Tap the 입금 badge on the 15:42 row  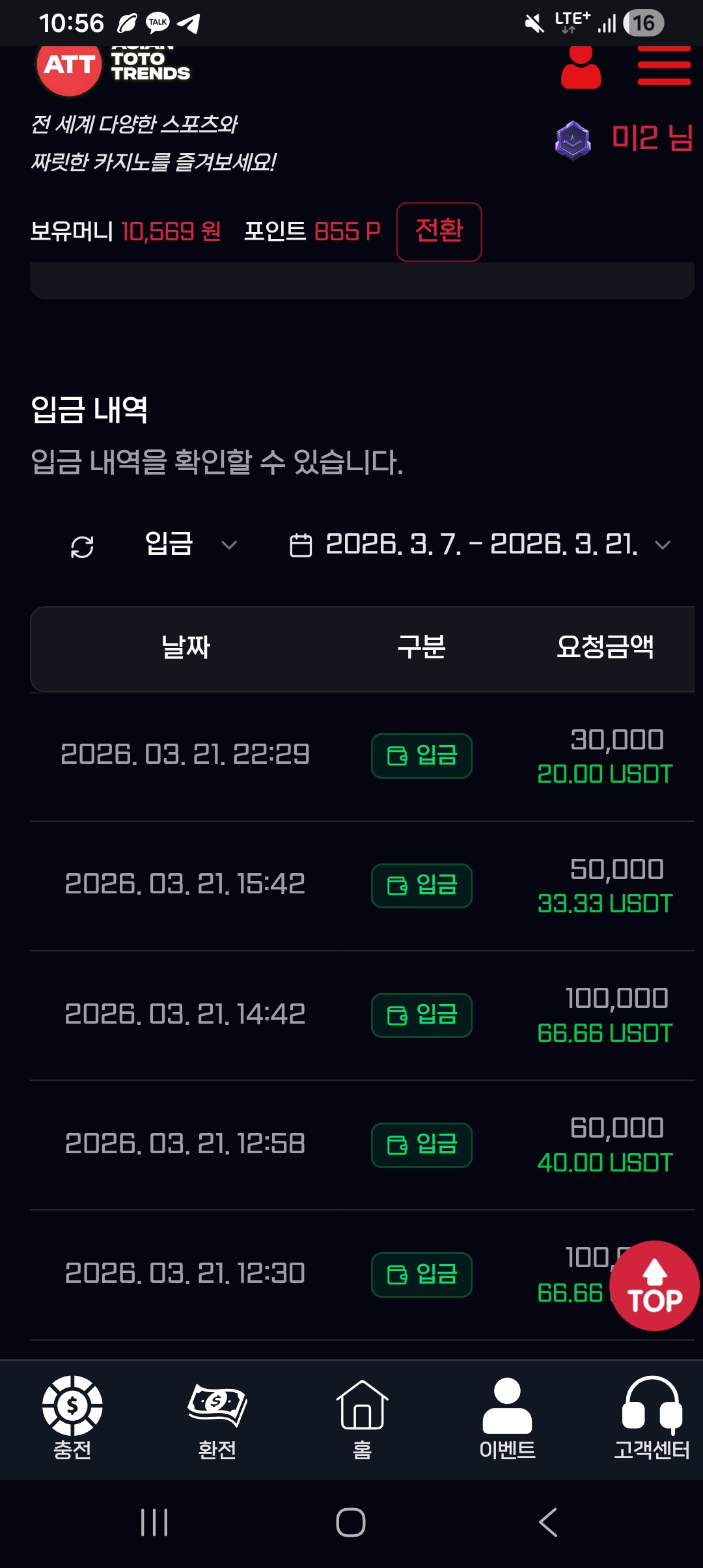(x=422, y=886)
